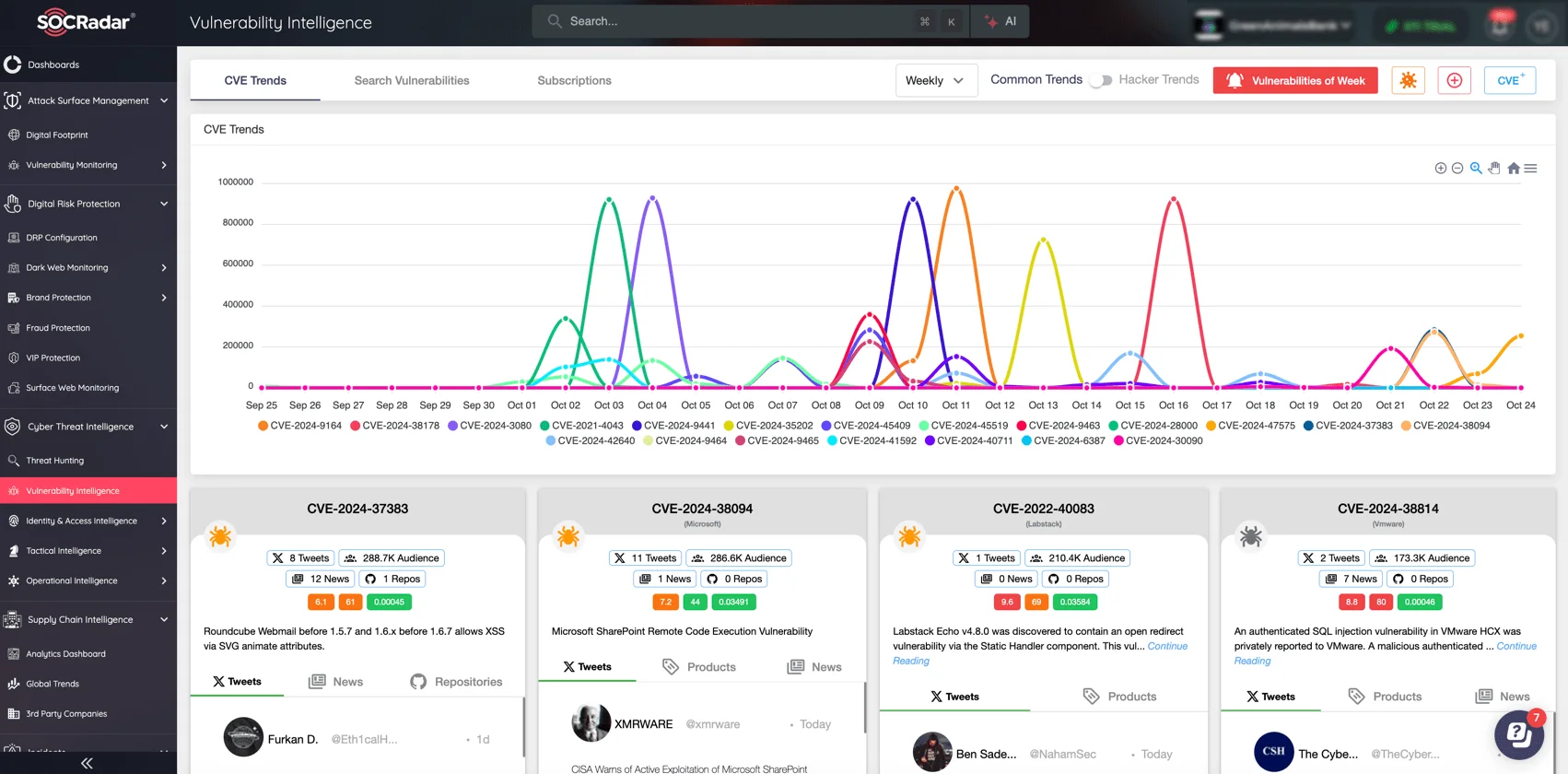Collapse the sidebar with double chevron
The height and width of the screenshot is (774, 1568).
pos(87,763)
